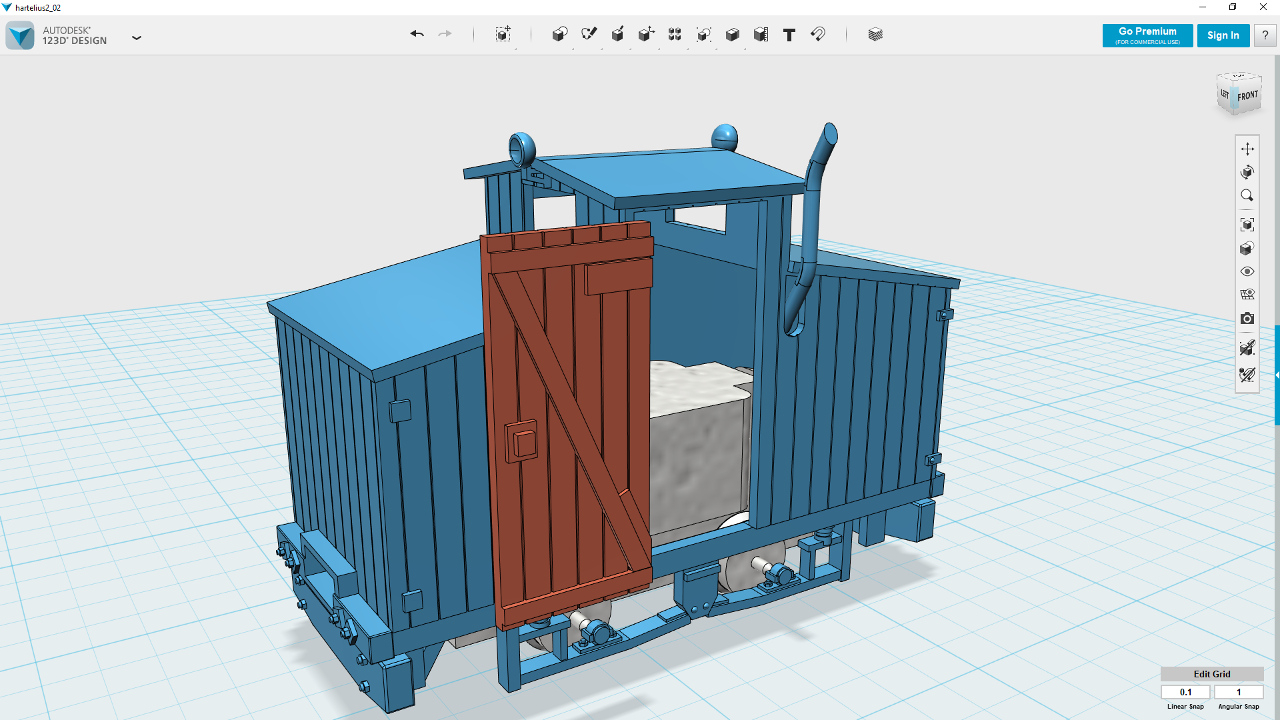
Task: Click the Go Premium button
Action: pyautogui.click(x=1148, y=35)
